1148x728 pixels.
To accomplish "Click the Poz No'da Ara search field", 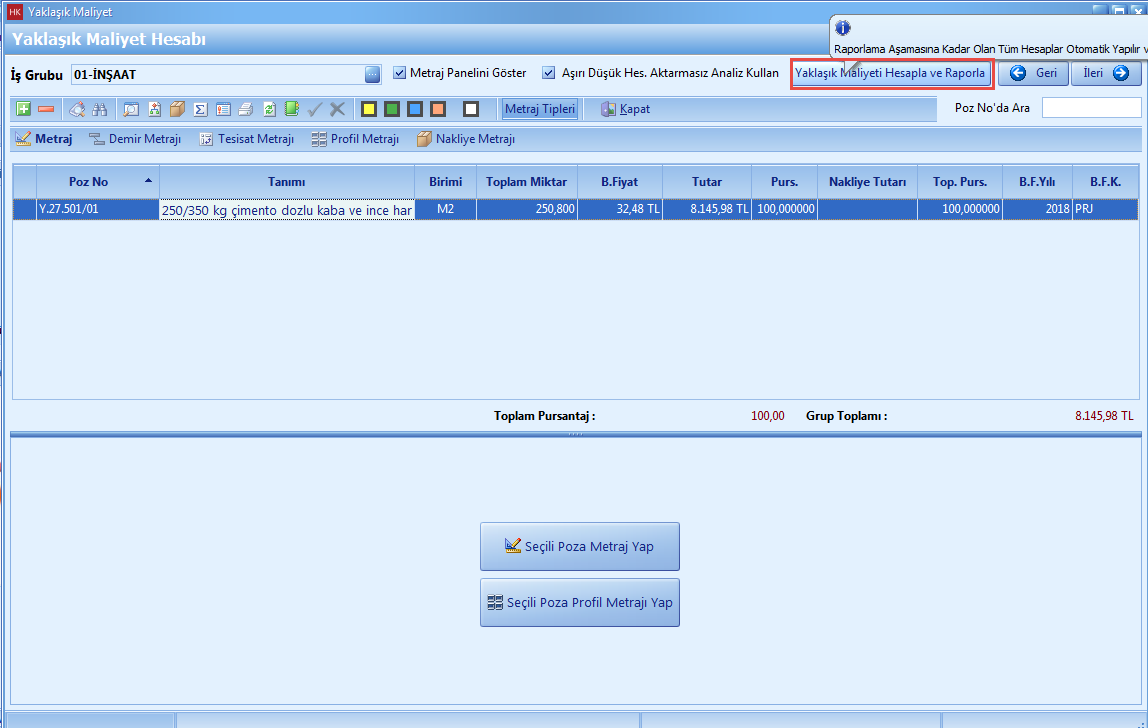I will [x=1090, y=108].
